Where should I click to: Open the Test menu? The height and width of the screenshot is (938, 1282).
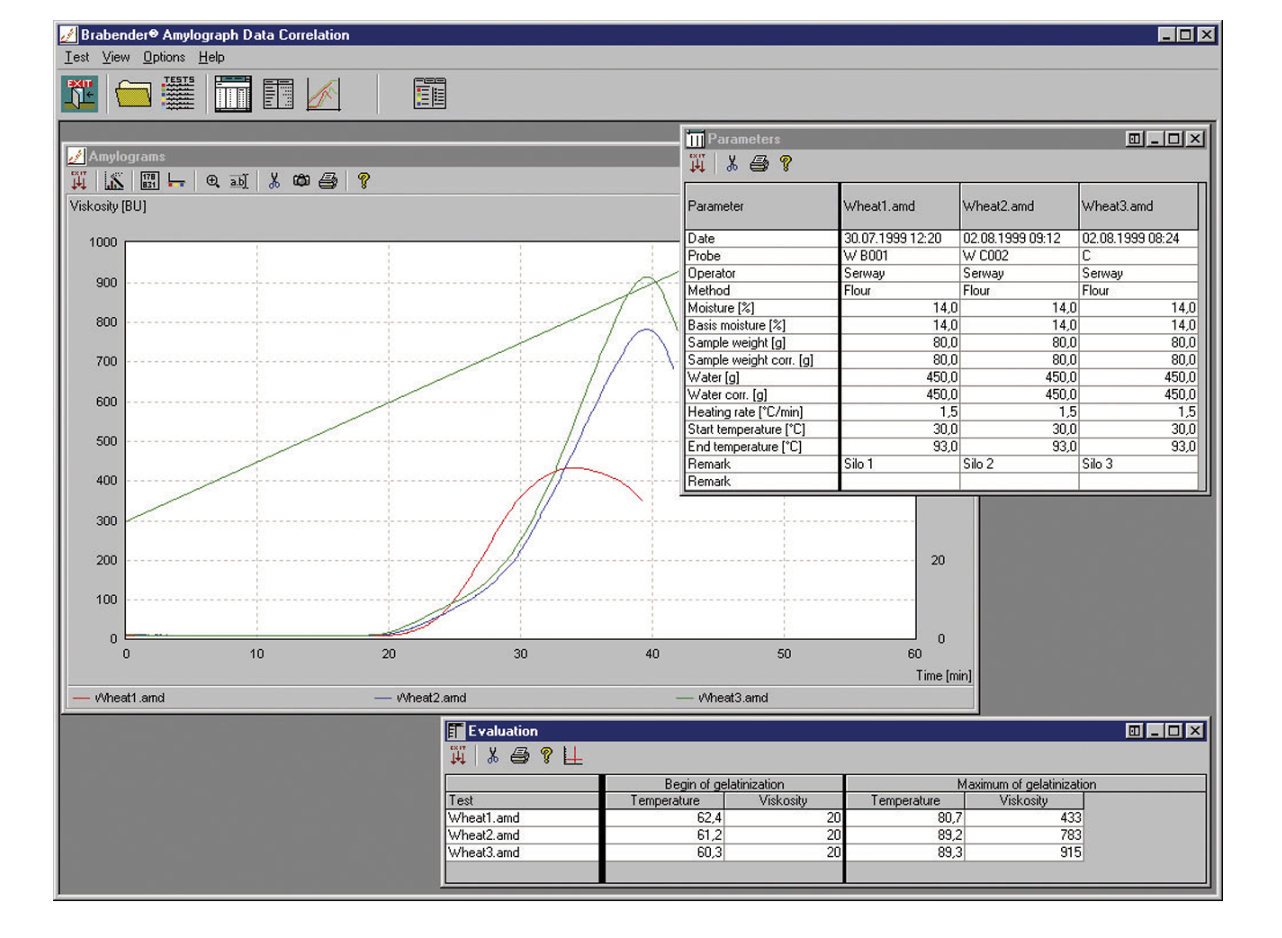tap(77, 57)
